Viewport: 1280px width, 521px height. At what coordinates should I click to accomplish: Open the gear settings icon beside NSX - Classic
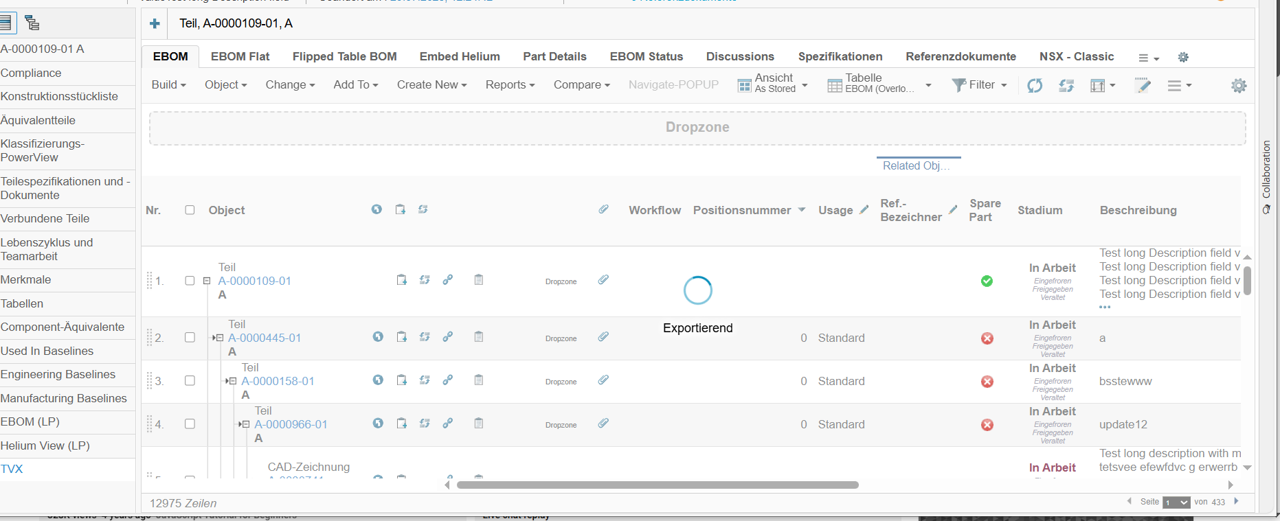coord(1183,58)
